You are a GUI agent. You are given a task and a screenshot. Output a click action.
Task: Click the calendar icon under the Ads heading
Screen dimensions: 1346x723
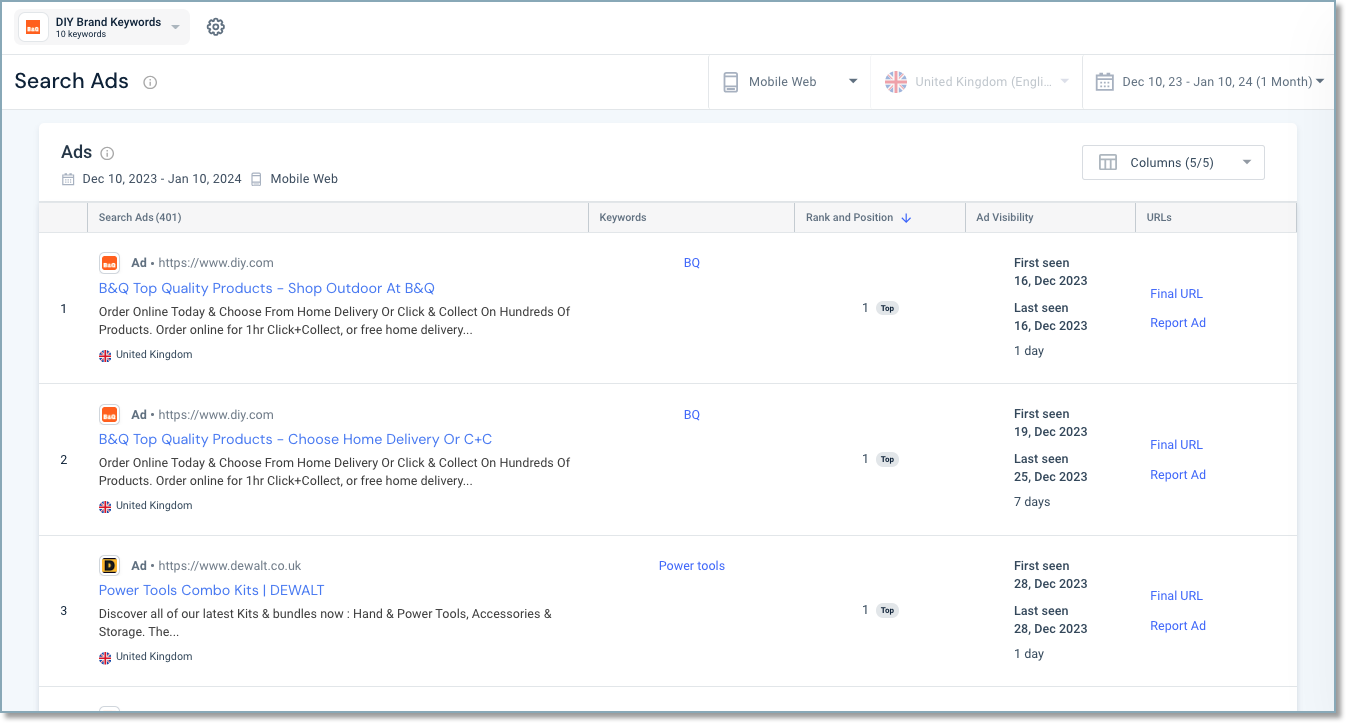(68, 179)
